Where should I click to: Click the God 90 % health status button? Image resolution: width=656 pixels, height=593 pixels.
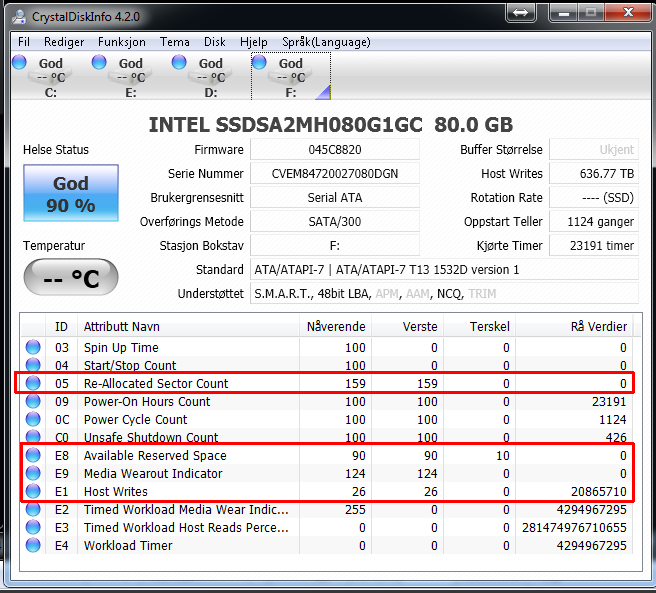pyautogui.click(x=71, y=193)
